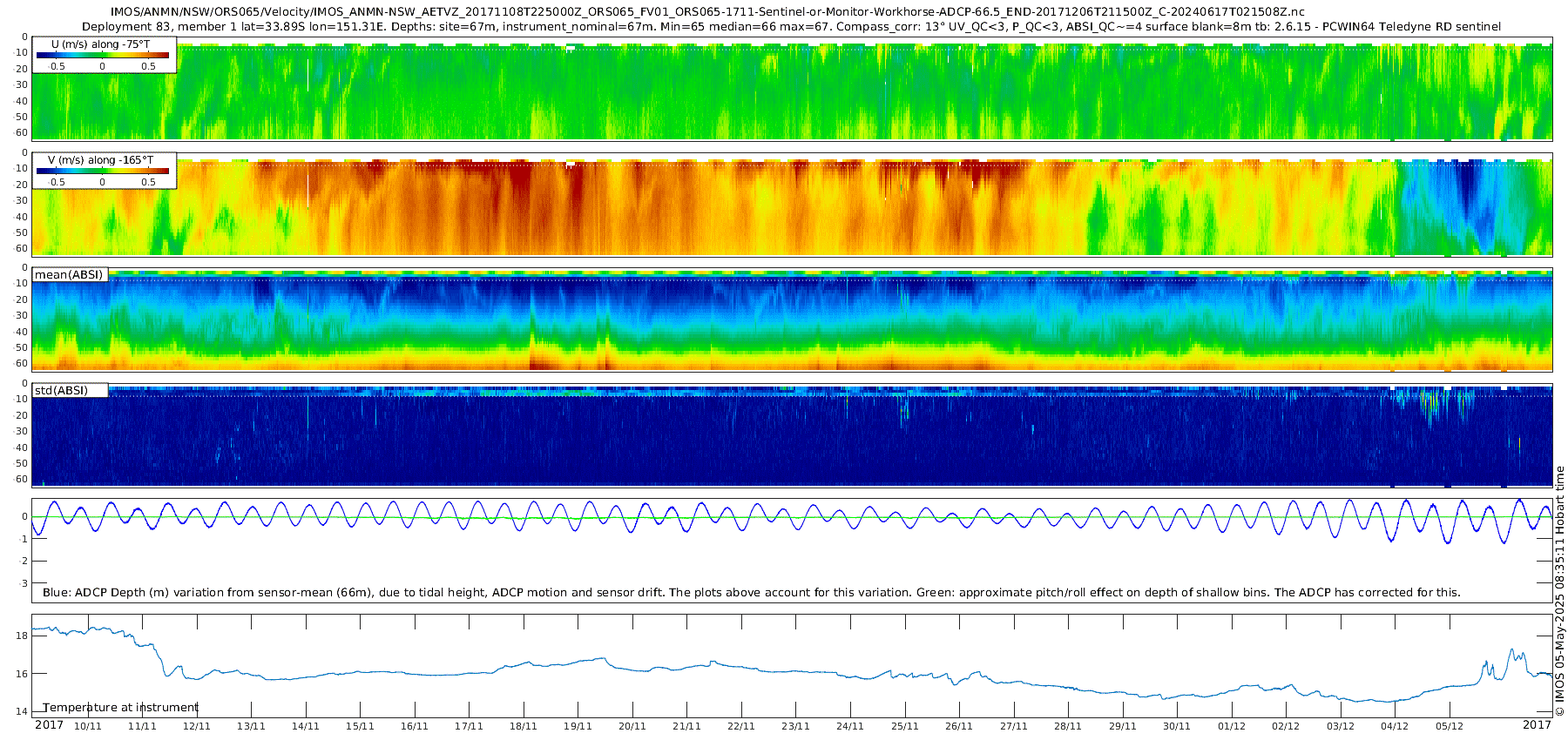Click the 04/12 date tick label
The image size is (1568, 740).
point(1395,726)
